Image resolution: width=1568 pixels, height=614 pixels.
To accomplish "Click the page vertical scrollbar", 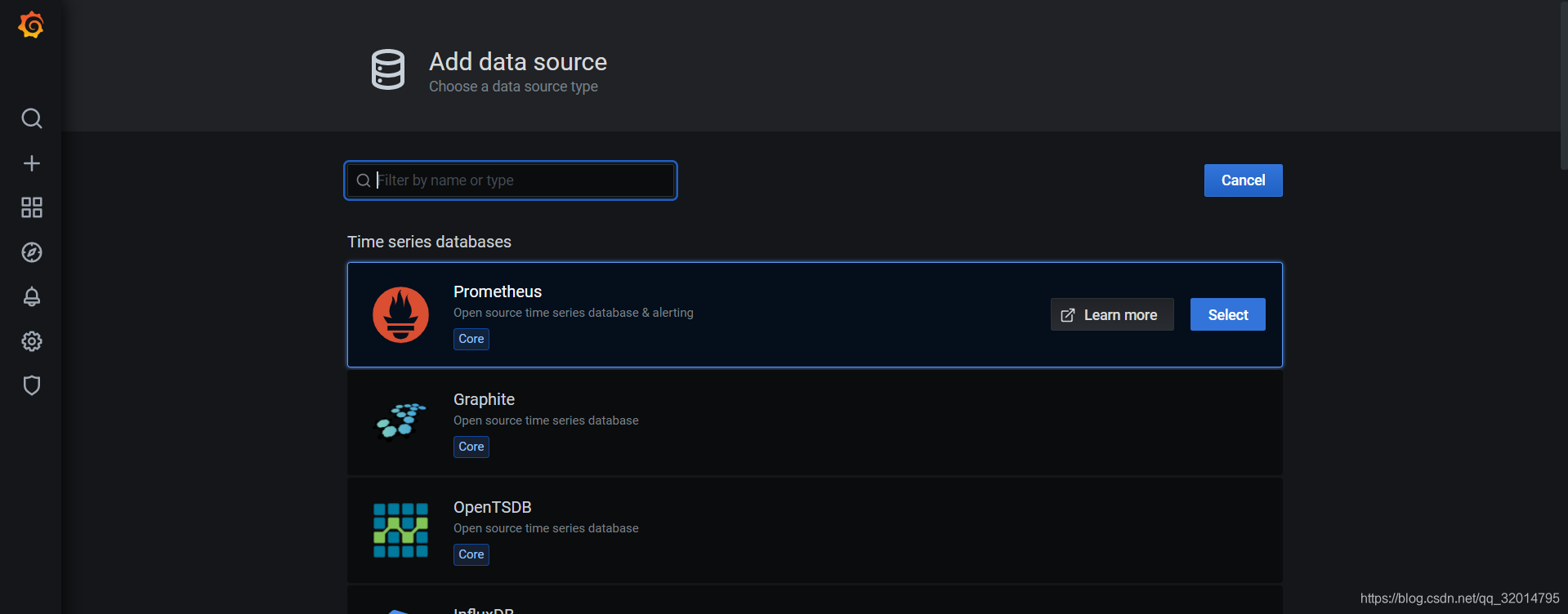I will 1563,85.
